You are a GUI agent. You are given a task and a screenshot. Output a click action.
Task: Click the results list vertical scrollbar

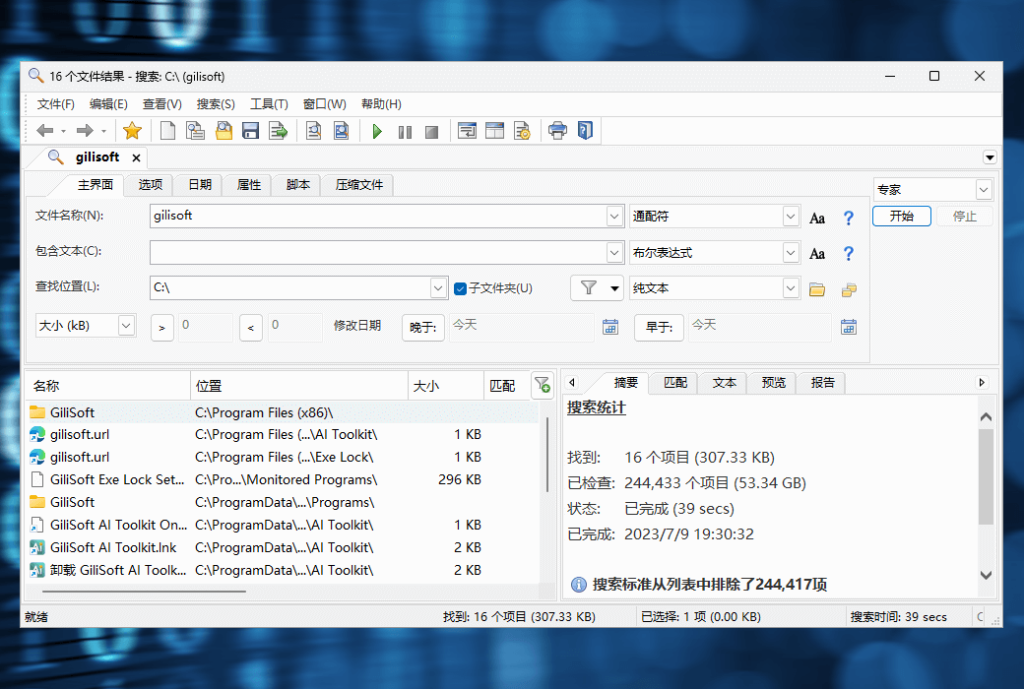[547, 455]
